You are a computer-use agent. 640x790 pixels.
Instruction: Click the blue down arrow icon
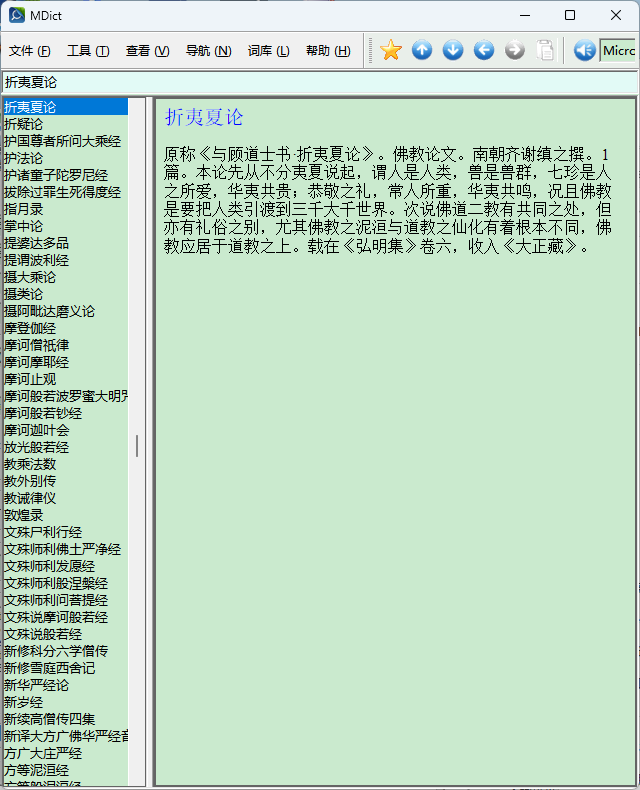(x=453, y=51)
